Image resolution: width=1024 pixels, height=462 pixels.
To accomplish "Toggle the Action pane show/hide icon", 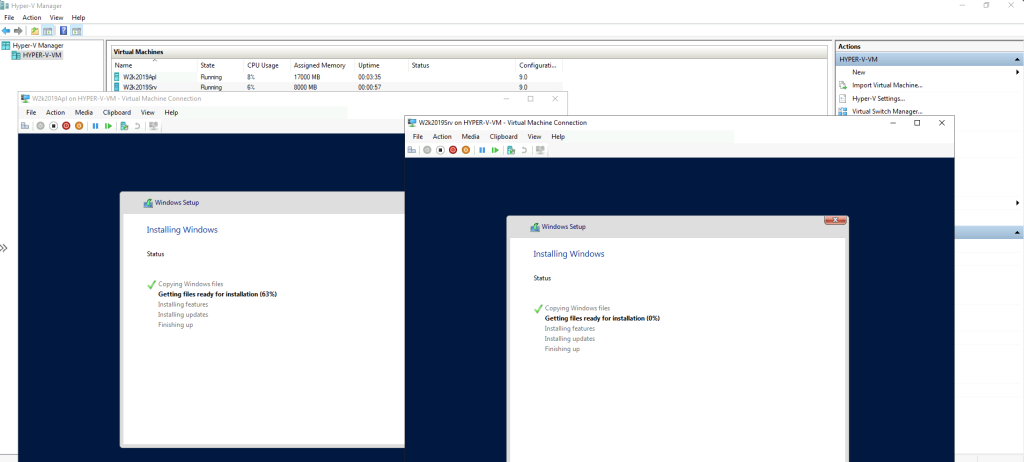I will pos(76,31).
